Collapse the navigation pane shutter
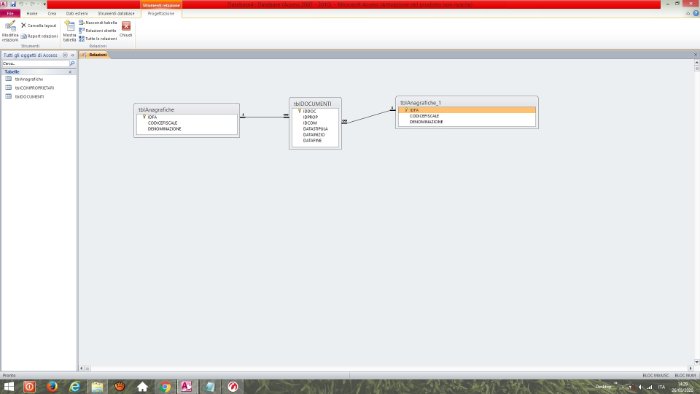 tap(73, 55)
